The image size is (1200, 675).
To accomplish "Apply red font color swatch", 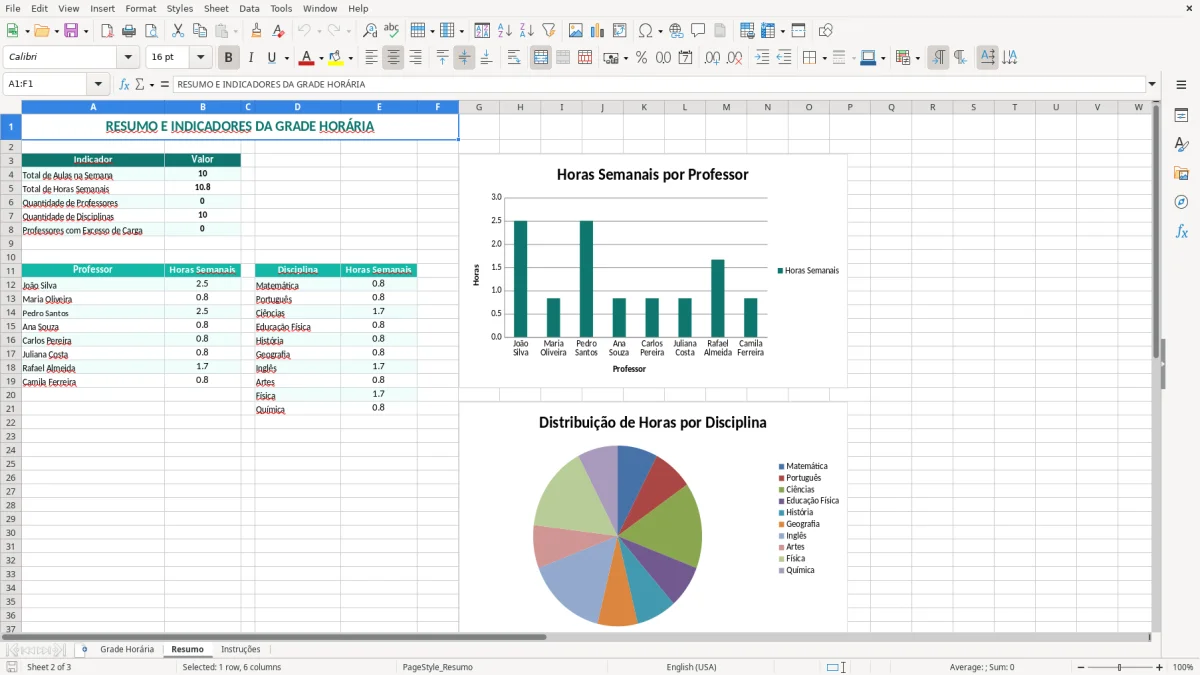I will [307, 58].
